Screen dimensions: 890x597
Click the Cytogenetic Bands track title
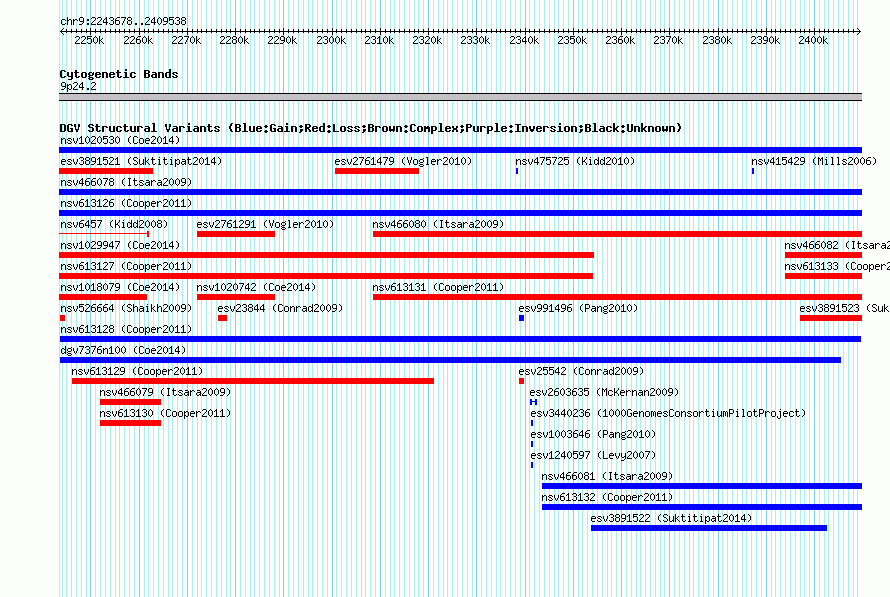click(x=119, y=74)
